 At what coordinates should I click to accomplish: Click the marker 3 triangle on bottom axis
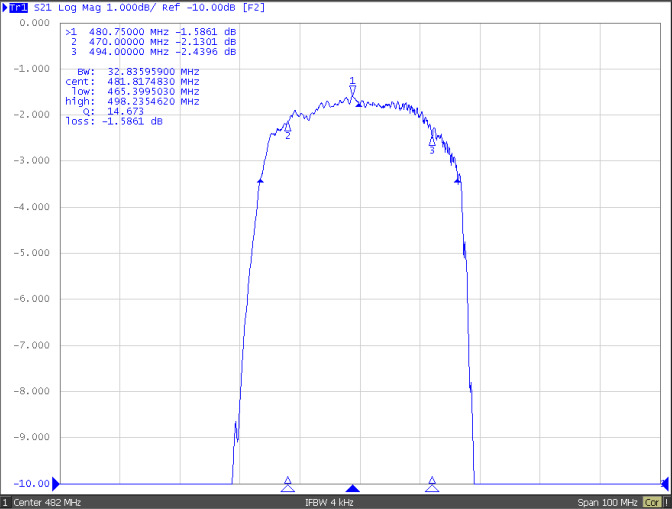pyautogui.click(x=432, y=485)
